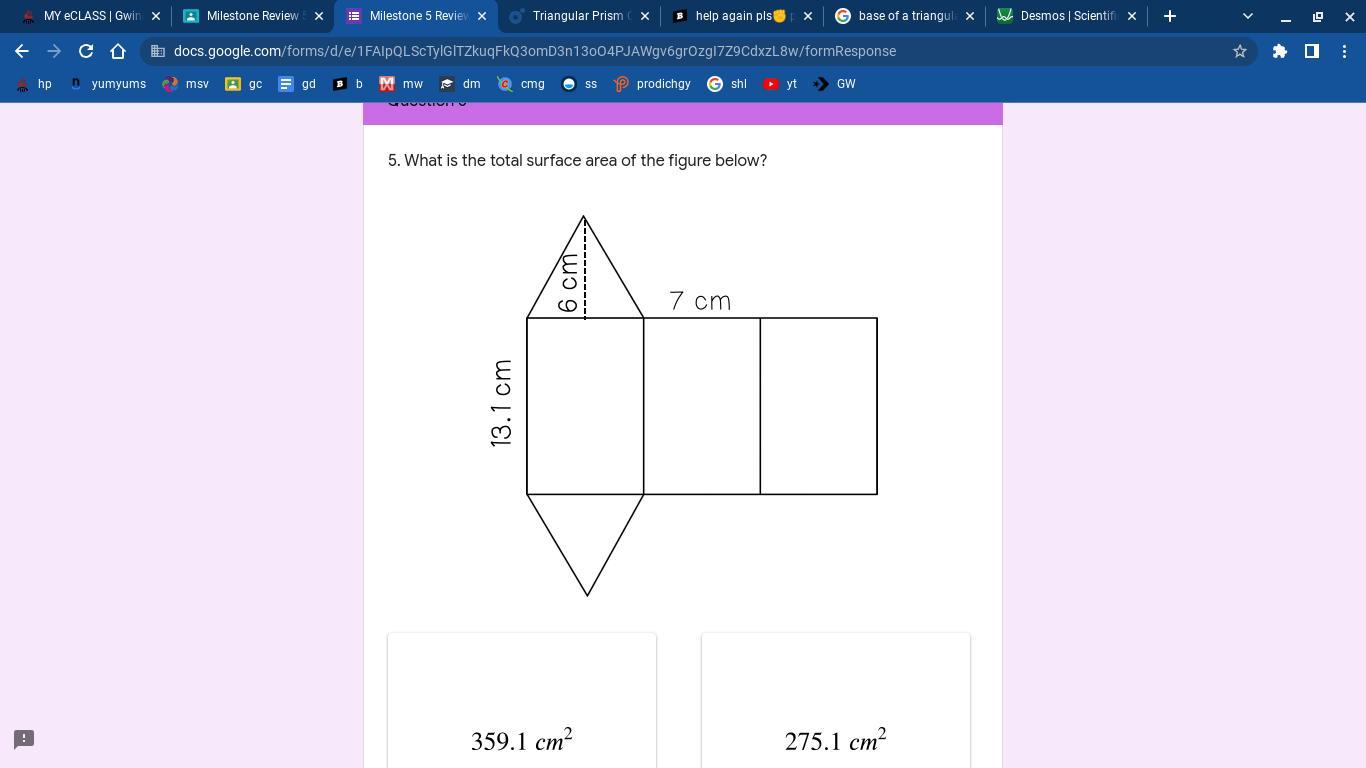1366x768 pixels.
Task: Open the gc bookmark
Action: click(244, 84)
